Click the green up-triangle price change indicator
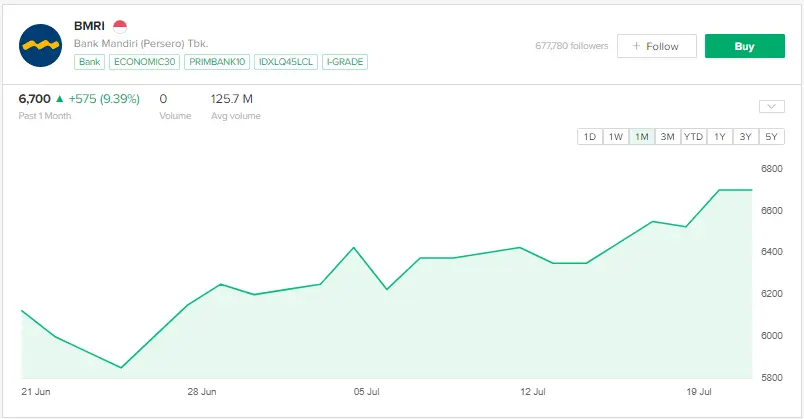Viewport: 804px width, 419px height. coord(60,99)
